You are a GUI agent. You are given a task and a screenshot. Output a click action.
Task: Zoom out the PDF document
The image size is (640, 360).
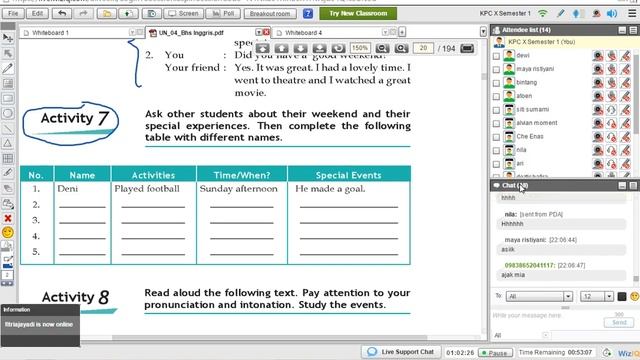pyautogui.click(x=382, y=48)
